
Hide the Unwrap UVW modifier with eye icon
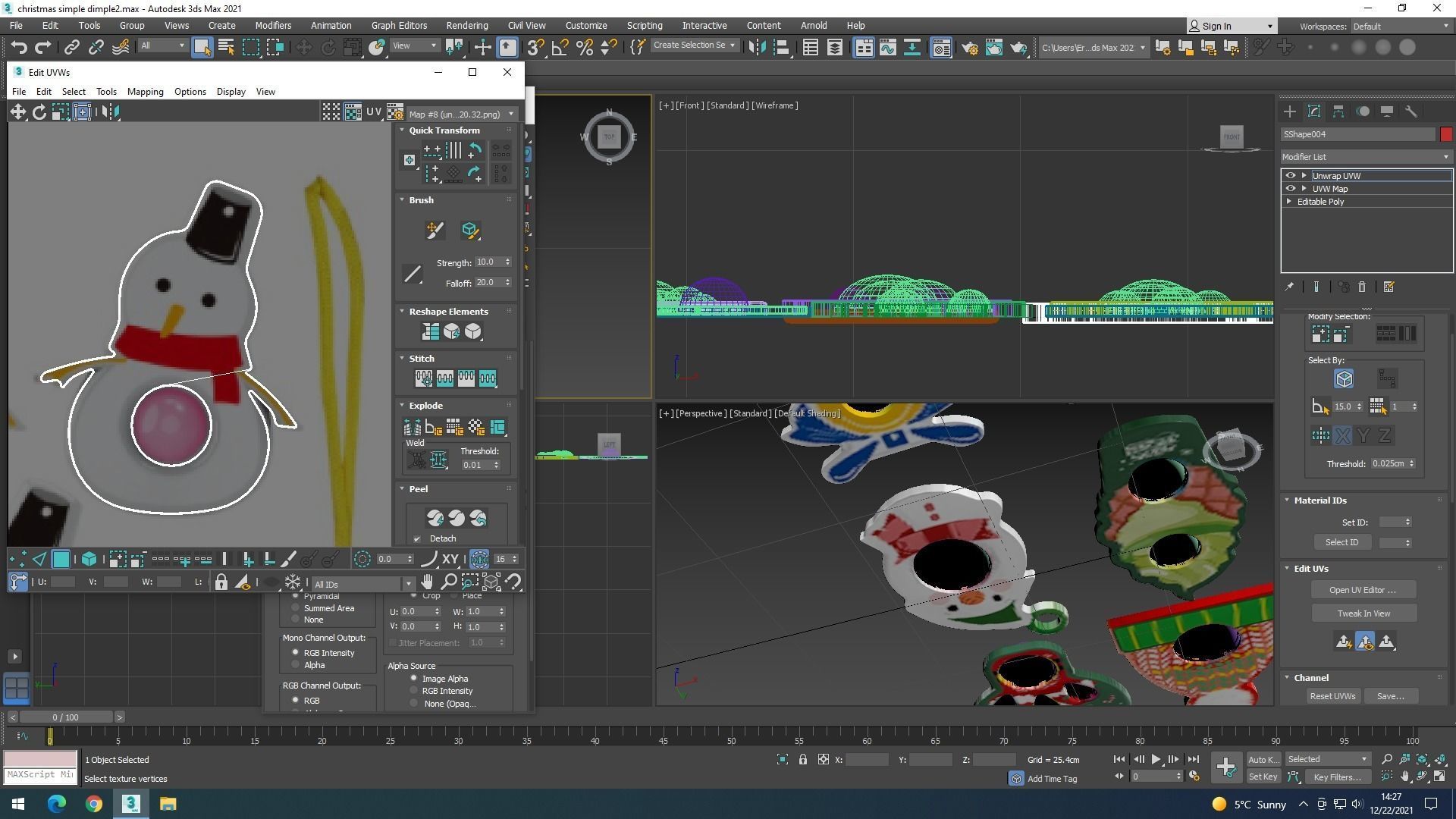(1291, 176)
